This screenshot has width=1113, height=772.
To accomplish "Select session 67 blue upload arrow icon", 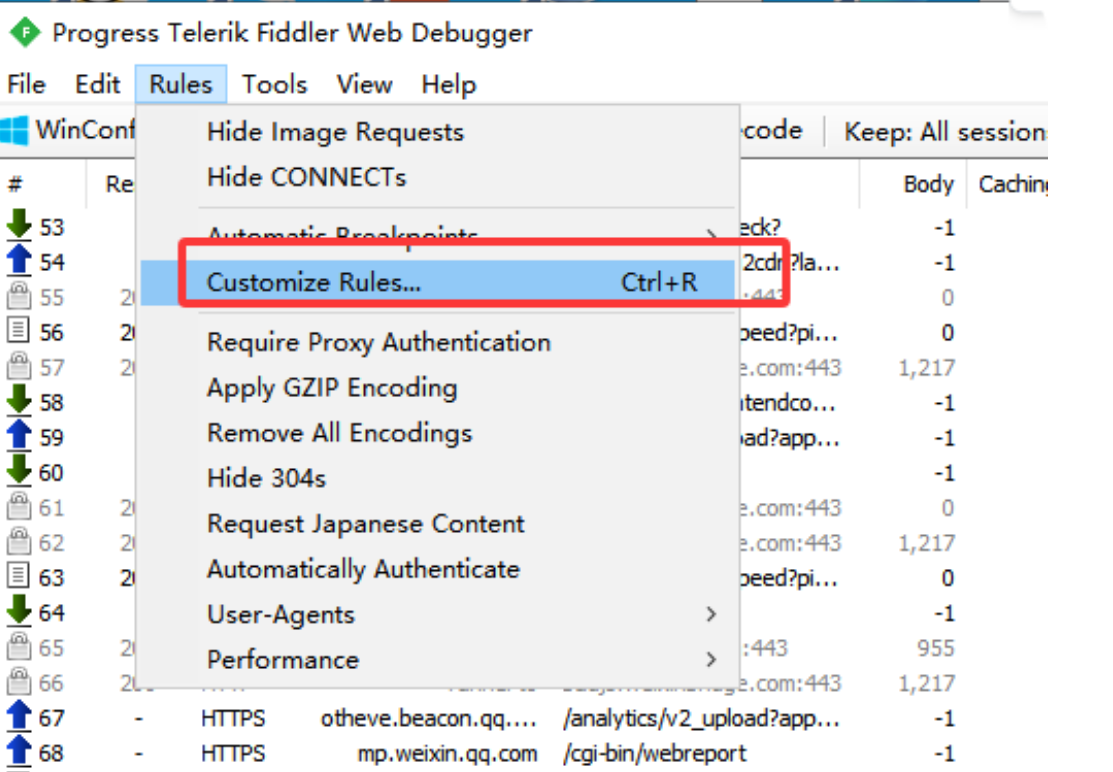I will click(x=19, y=716).
